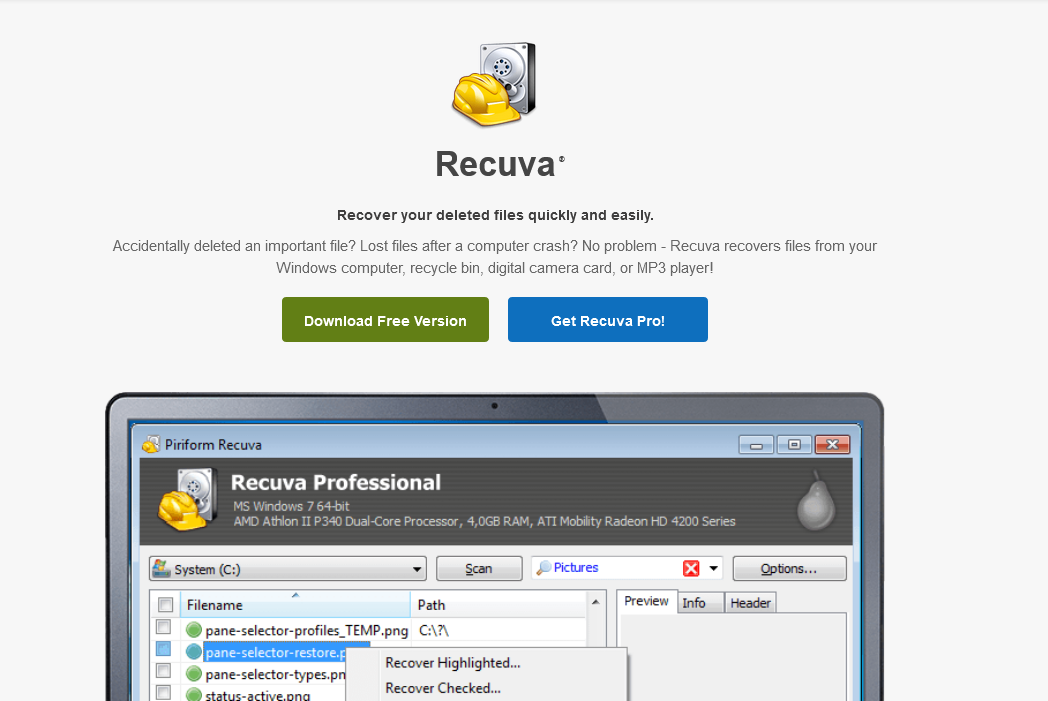This screenshot has width=1048, height=701.
Task: Click the C:\?\ path cell
Action: (x=434, y=630)
